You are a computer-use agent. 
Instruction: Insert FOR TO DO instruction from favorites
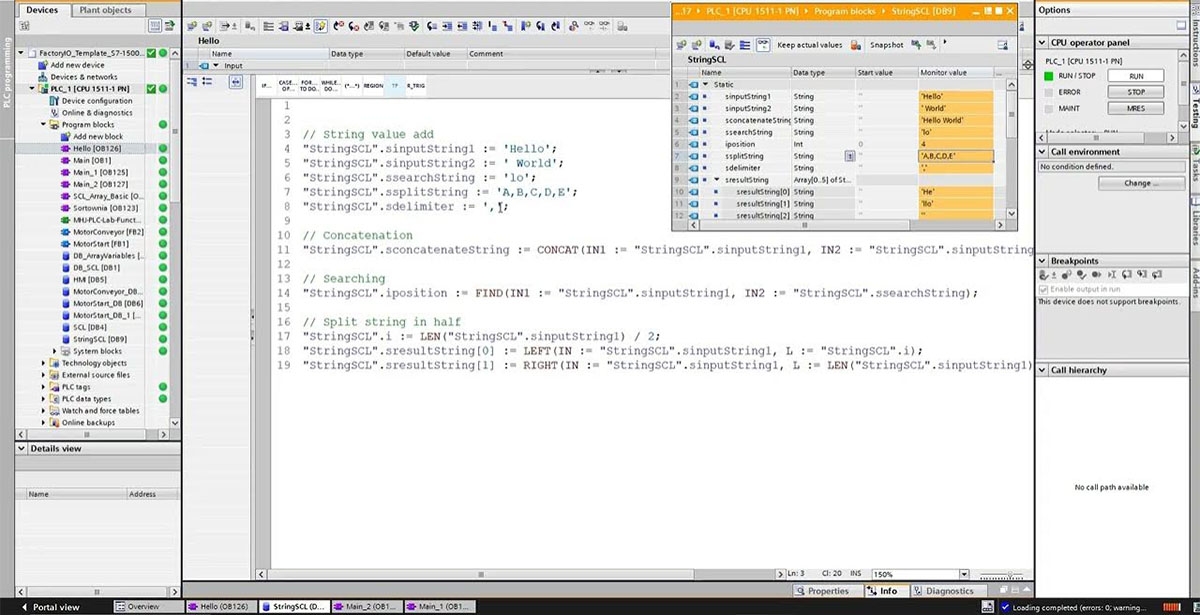pos(309,86)
